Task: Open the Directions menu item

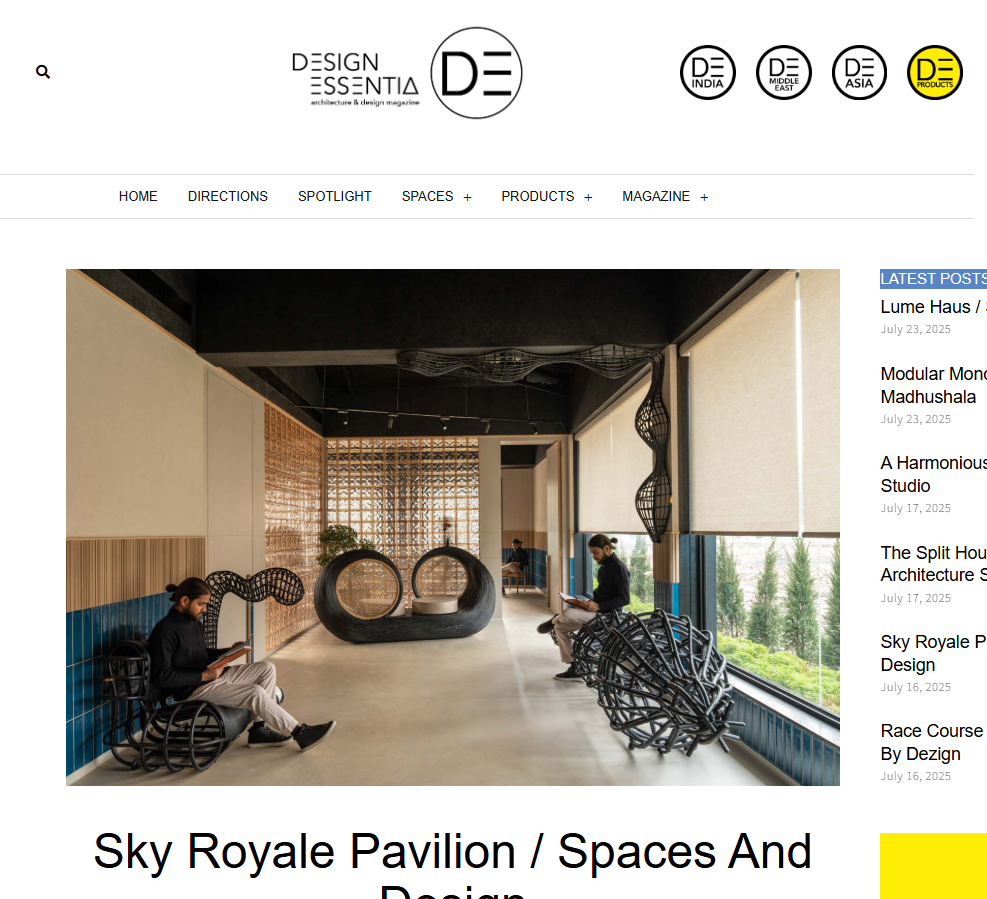Action: (228, 196)
